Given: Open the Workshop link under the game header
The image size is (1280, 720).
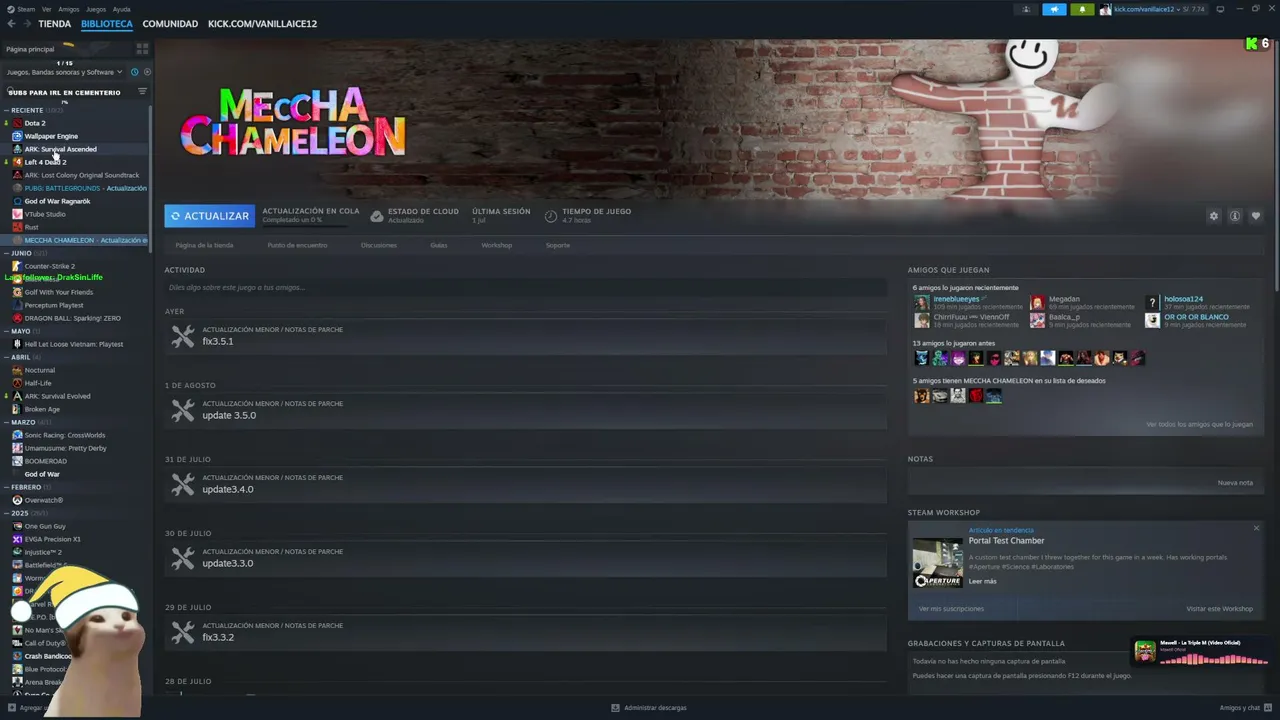Looking at the screenshot, I should (x=496, y=245).
